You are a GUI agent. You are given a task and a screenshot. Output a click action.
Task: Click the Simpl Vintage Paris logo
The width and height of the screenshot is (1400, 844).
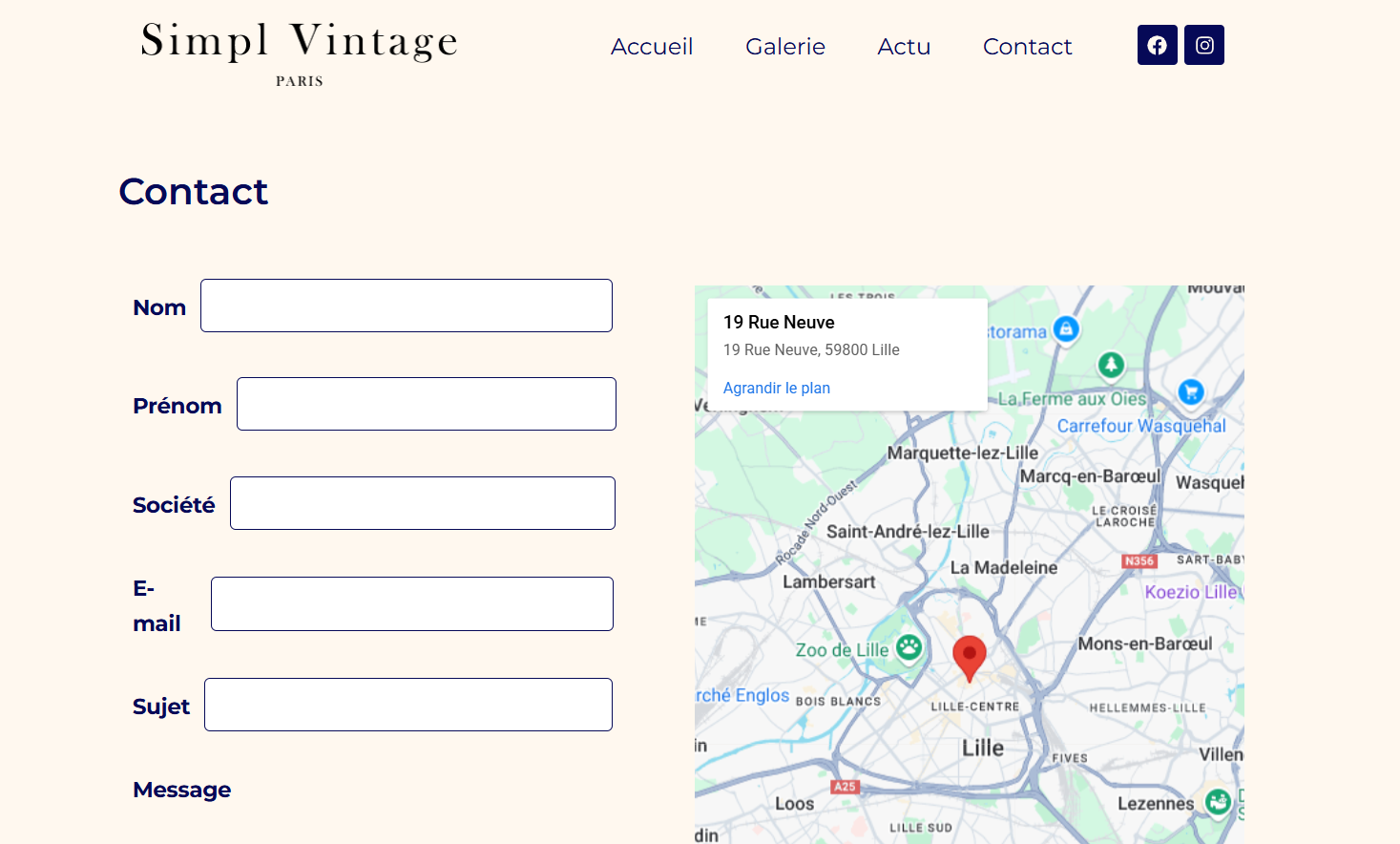[x=299, y=53]
